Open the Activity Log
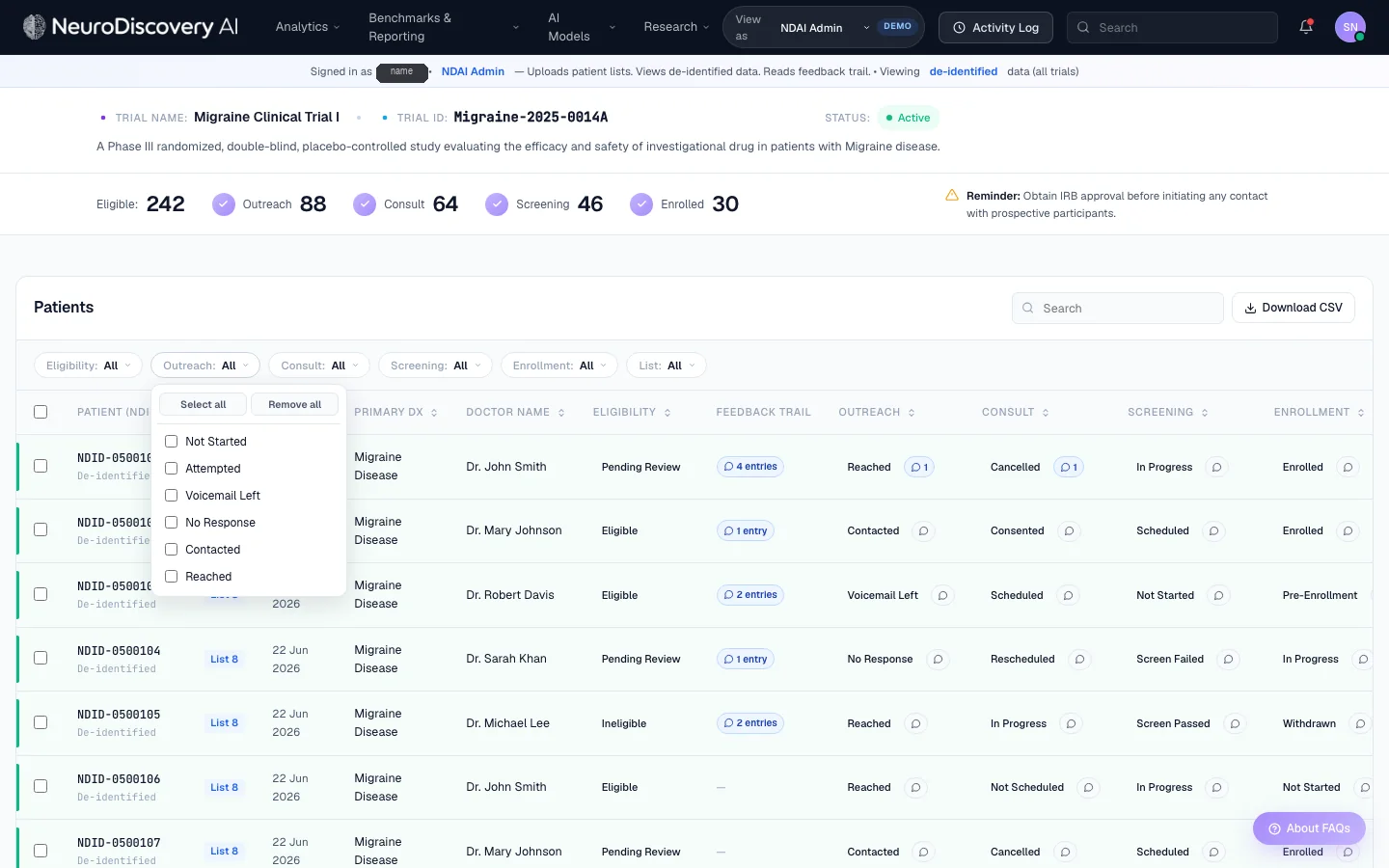Screen dimensions: 1389x868 (x=995, y=27)
